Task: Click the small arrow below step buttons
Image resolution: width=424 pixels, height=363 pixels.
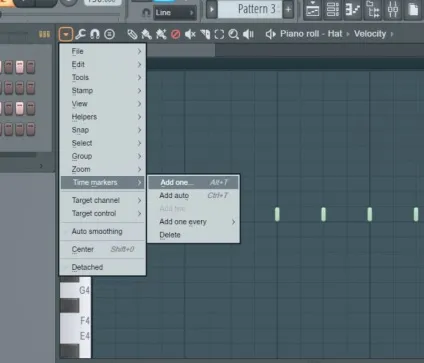Action: pyautogui.click(x=41, y=166)
